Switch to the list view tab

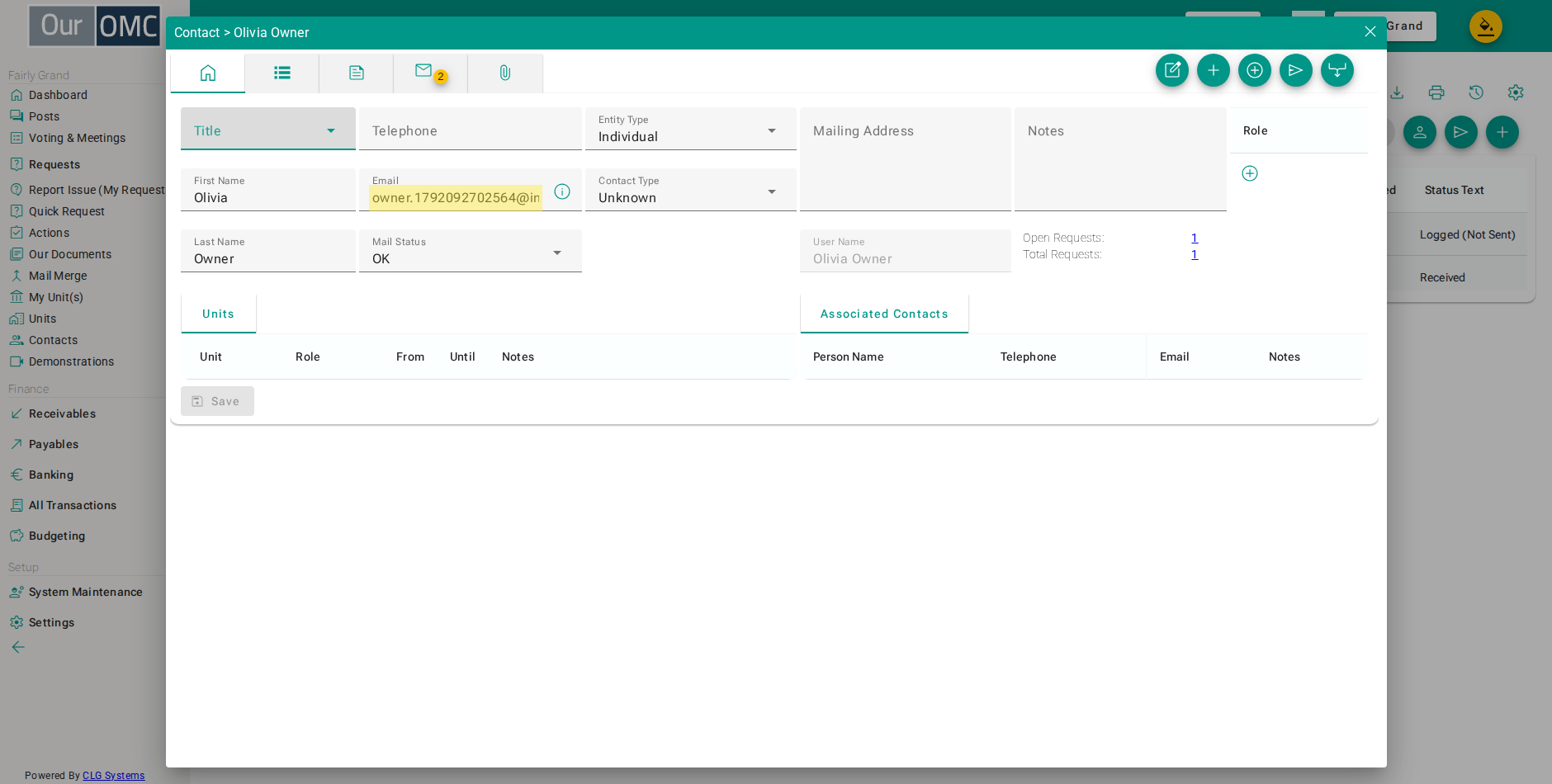(282, 73)
